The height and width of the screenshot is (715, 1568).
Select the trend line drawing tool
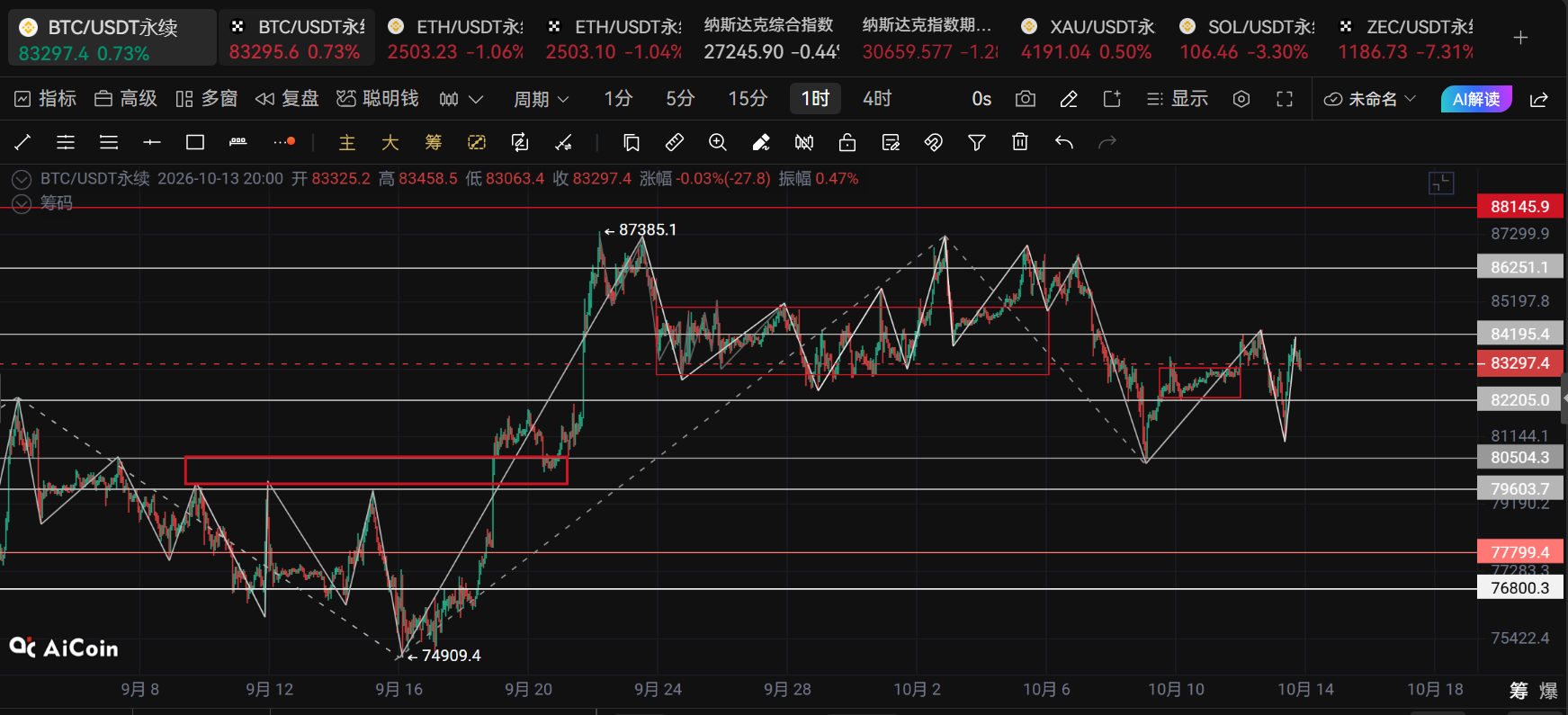22,142
